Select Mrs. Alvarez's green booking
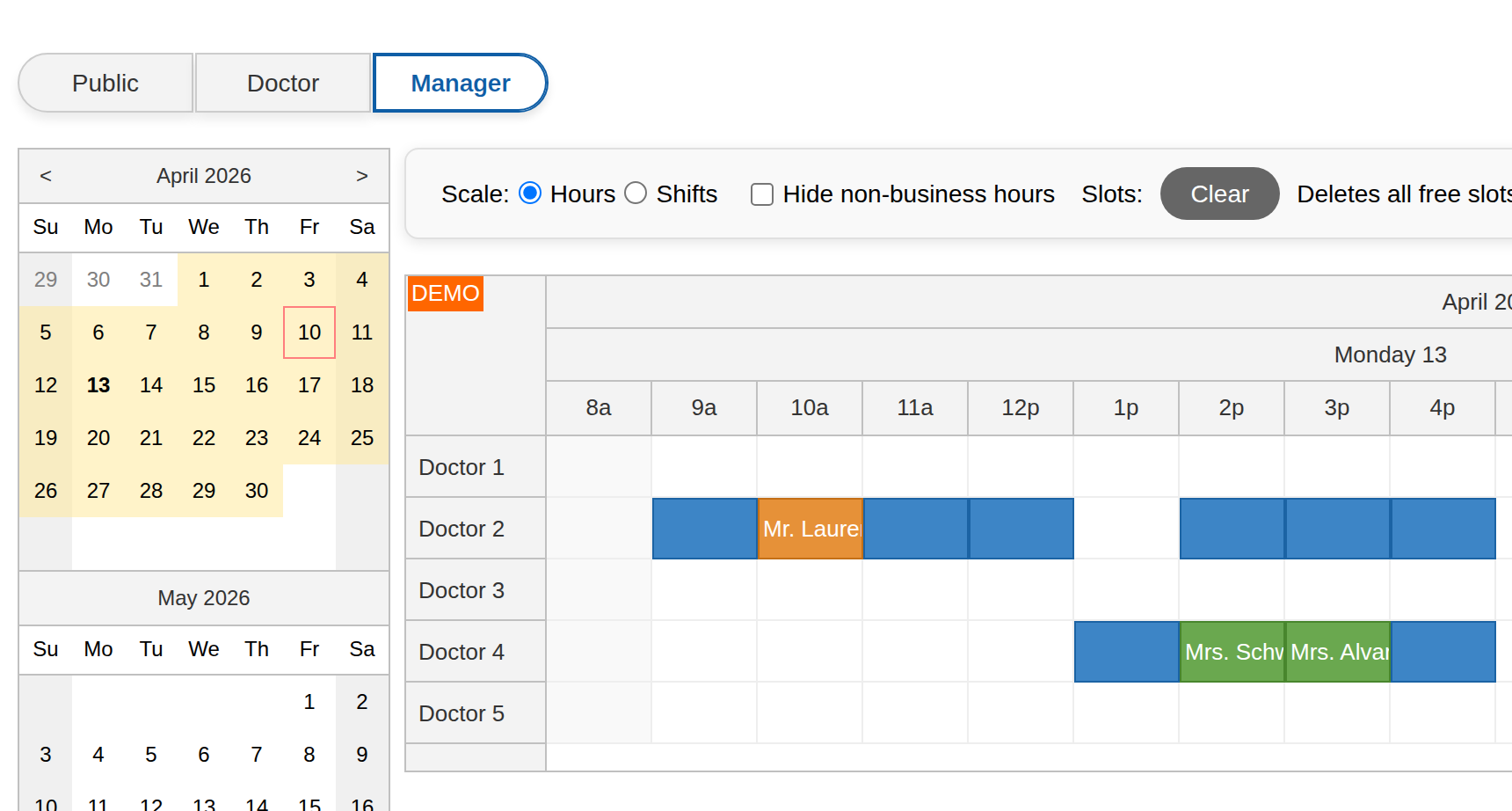The width and height of the screenshot is (1512, 811). [x=1337, y=652]
